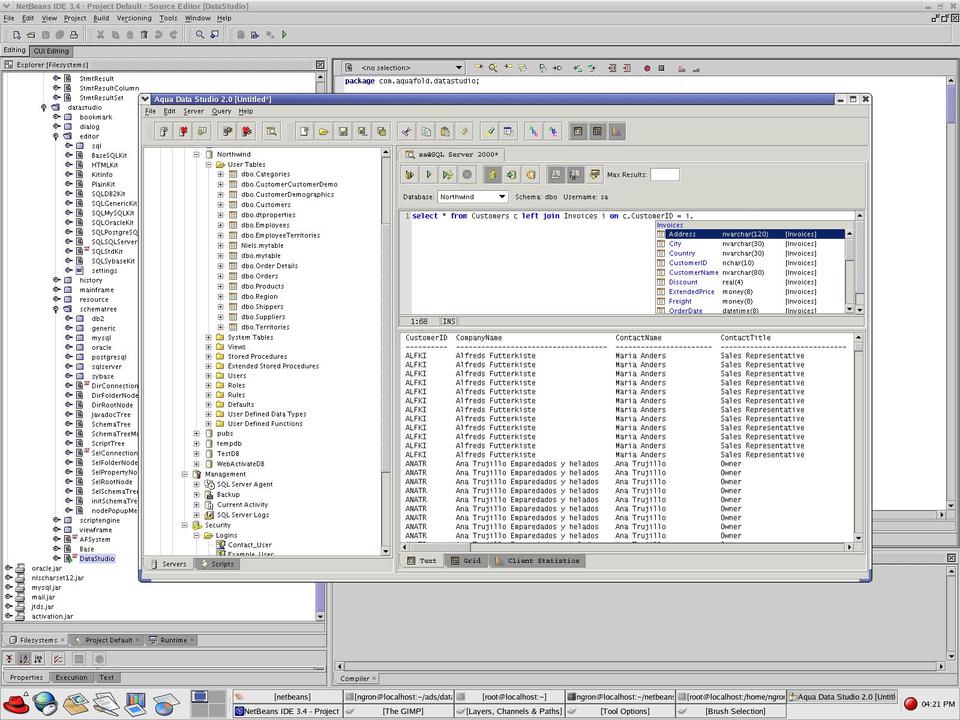Switch to the Scripts tab

point(216,564)
